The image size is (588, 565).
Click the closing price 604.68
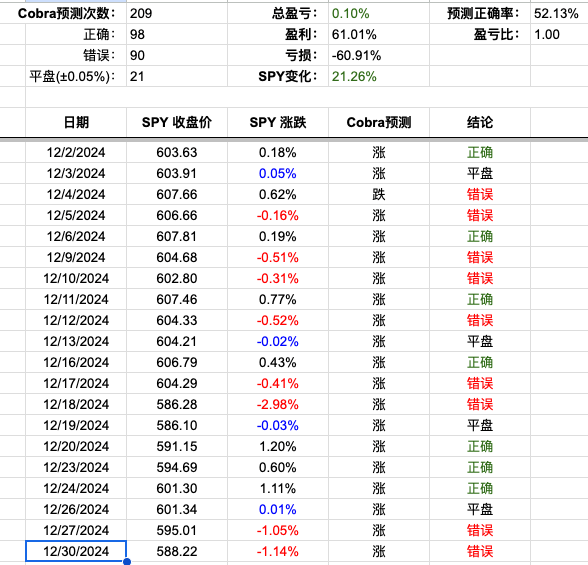(177, 257)
